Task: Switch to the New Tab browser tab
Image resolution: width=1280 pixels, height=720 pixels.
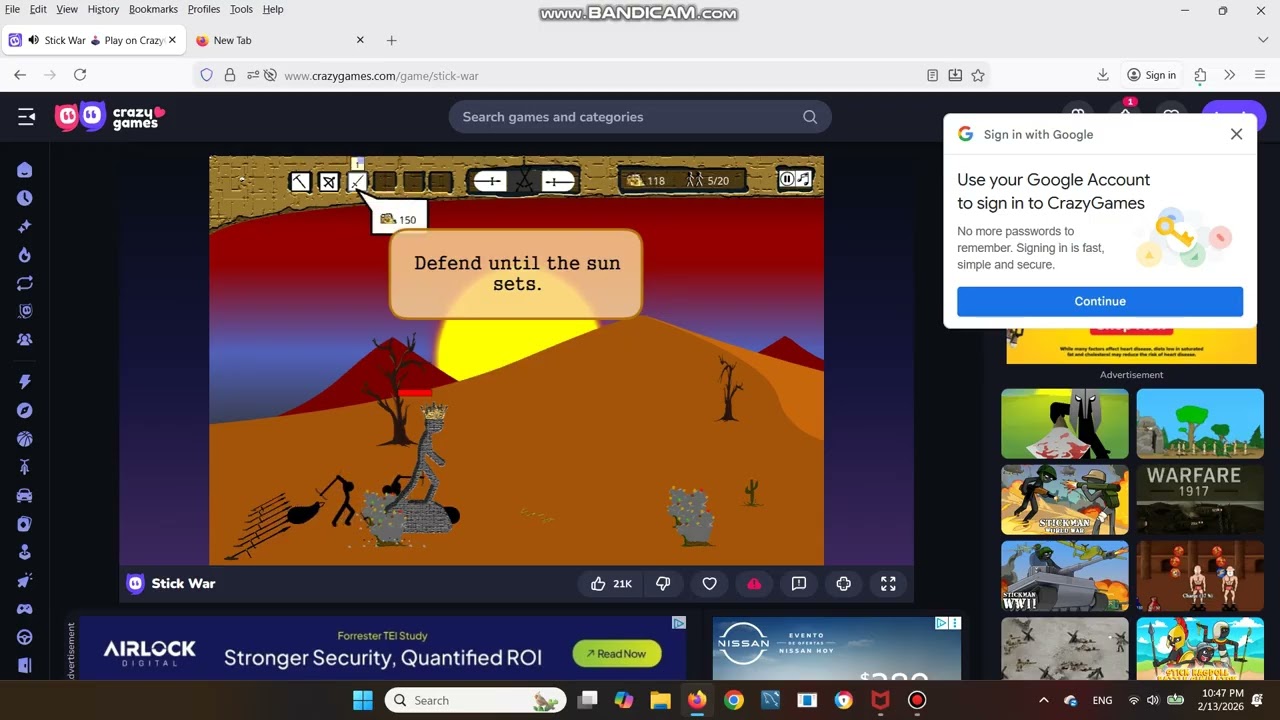Action: coord(280,40)
